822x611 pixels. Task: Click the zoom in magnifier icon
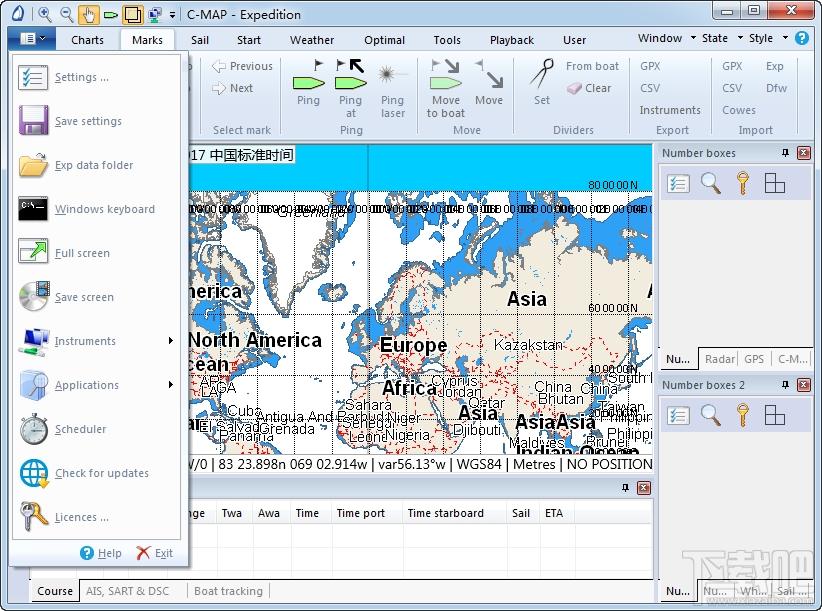tap(45, 14)
